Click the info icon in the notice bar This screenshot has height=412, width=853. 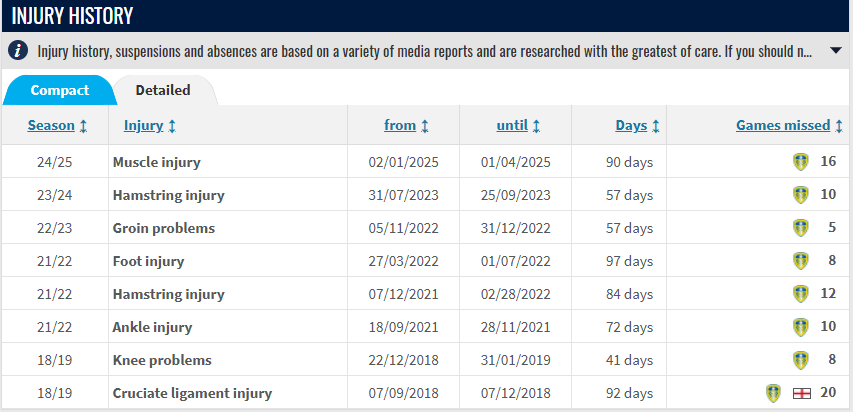[x=20, y=50]
